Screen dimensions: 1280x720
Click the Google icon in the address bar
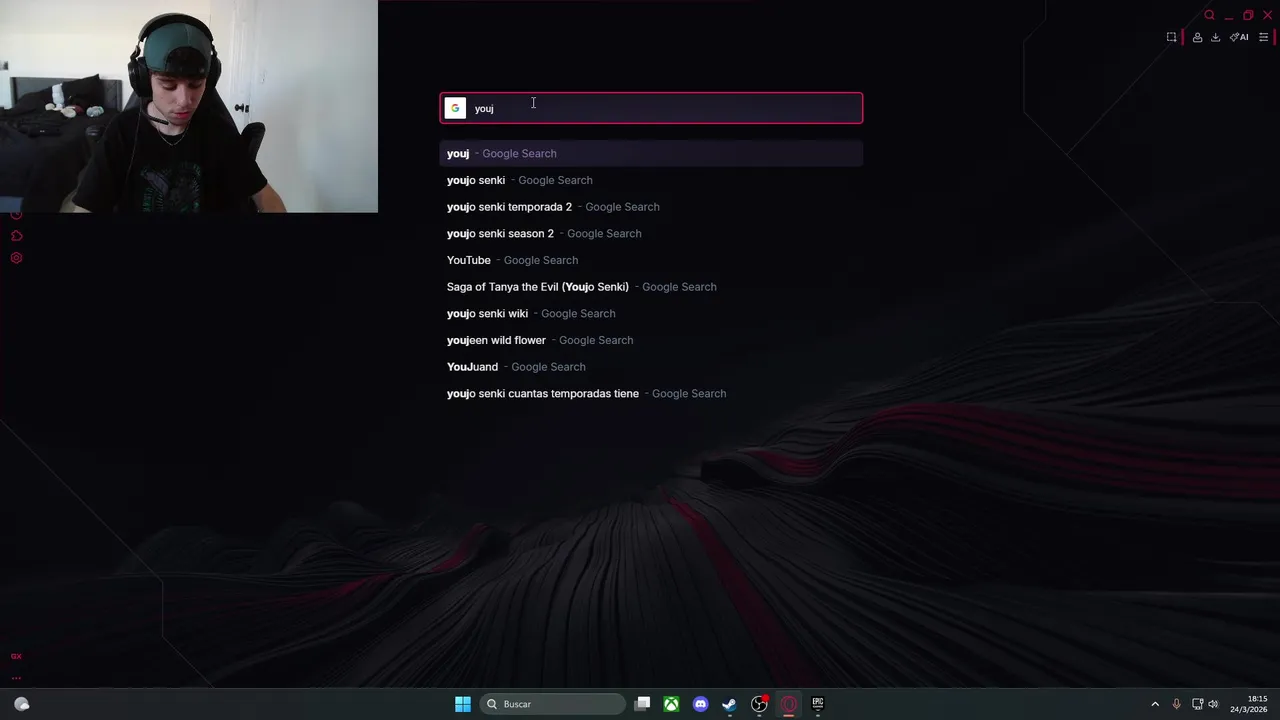(455, 108)
